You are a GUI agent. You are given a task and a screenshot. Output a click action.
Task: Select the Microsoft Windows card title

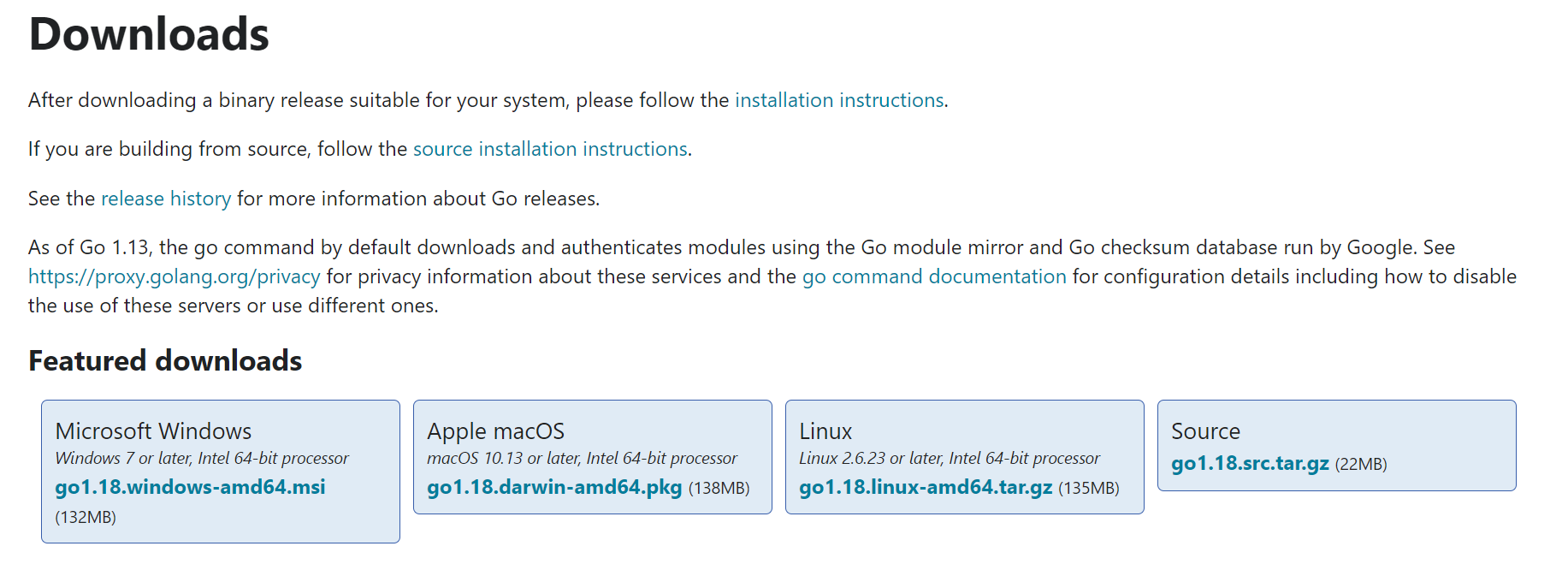coord(153,430)
